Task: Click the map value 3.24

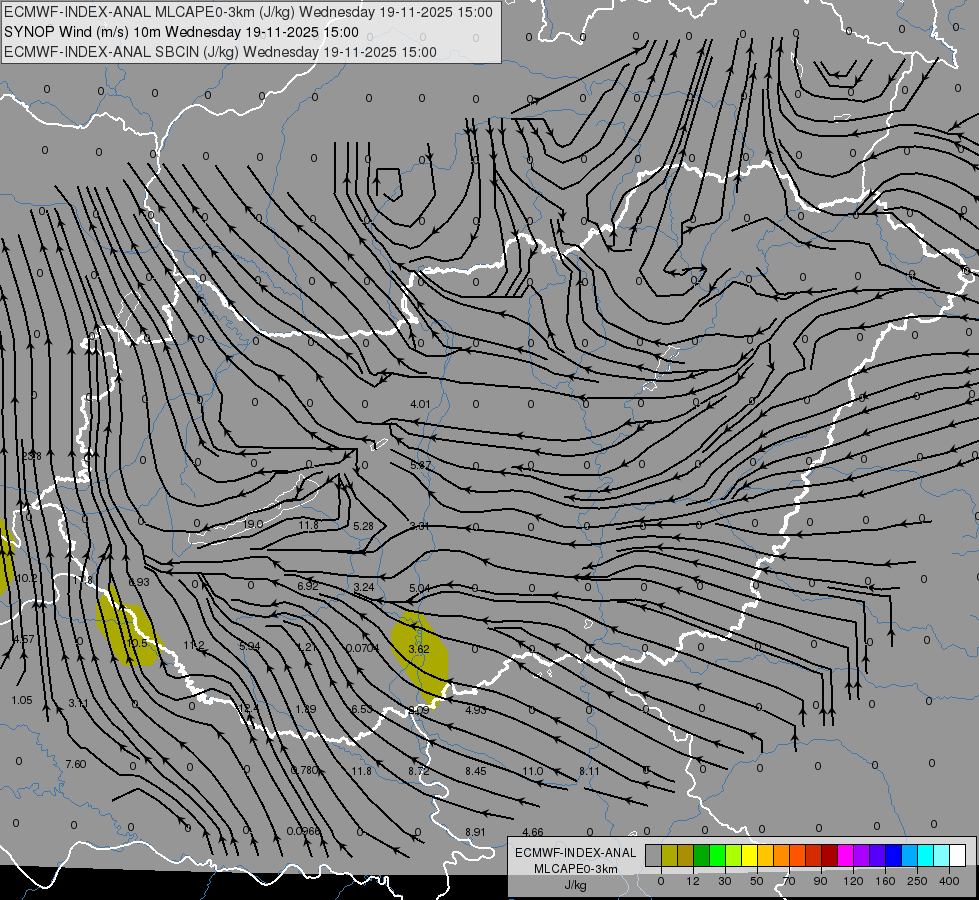Action: [364, 587]
